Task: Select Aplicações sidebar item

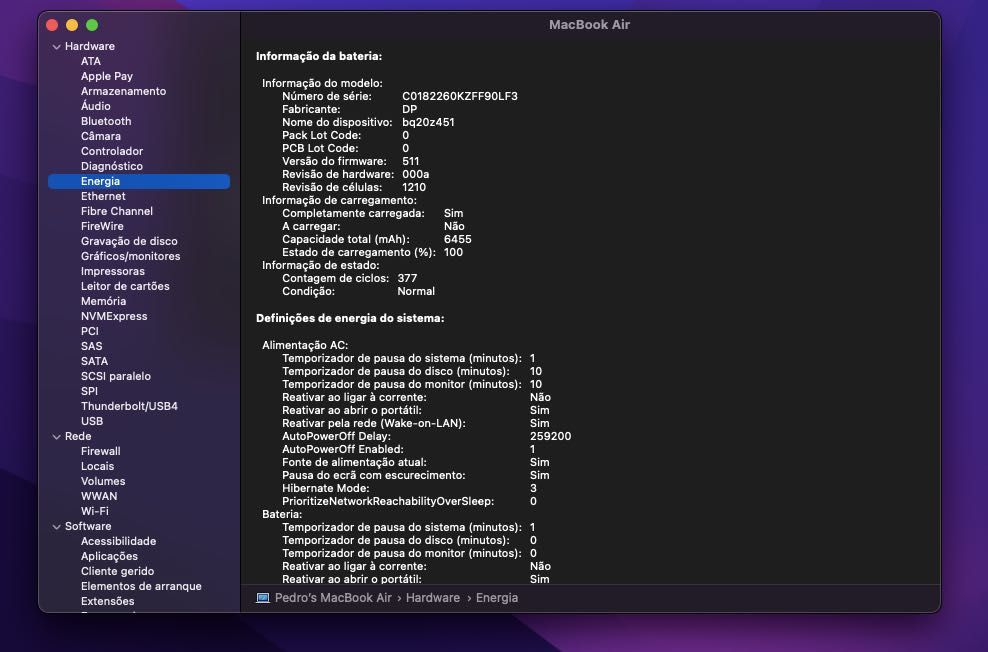Action: point(109,556)
